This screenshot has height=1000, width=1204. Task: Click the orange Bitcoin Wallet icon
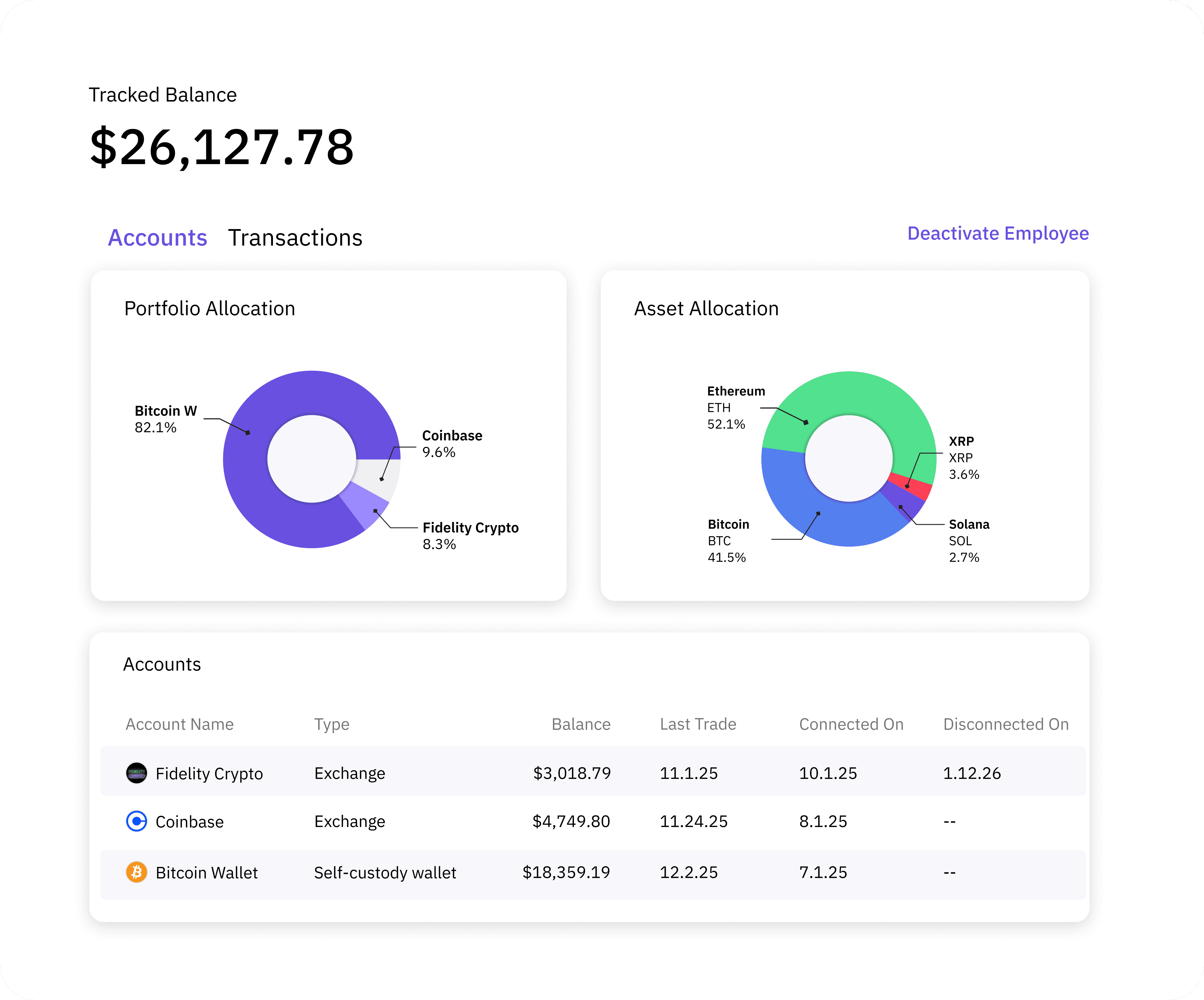(136, 872)
